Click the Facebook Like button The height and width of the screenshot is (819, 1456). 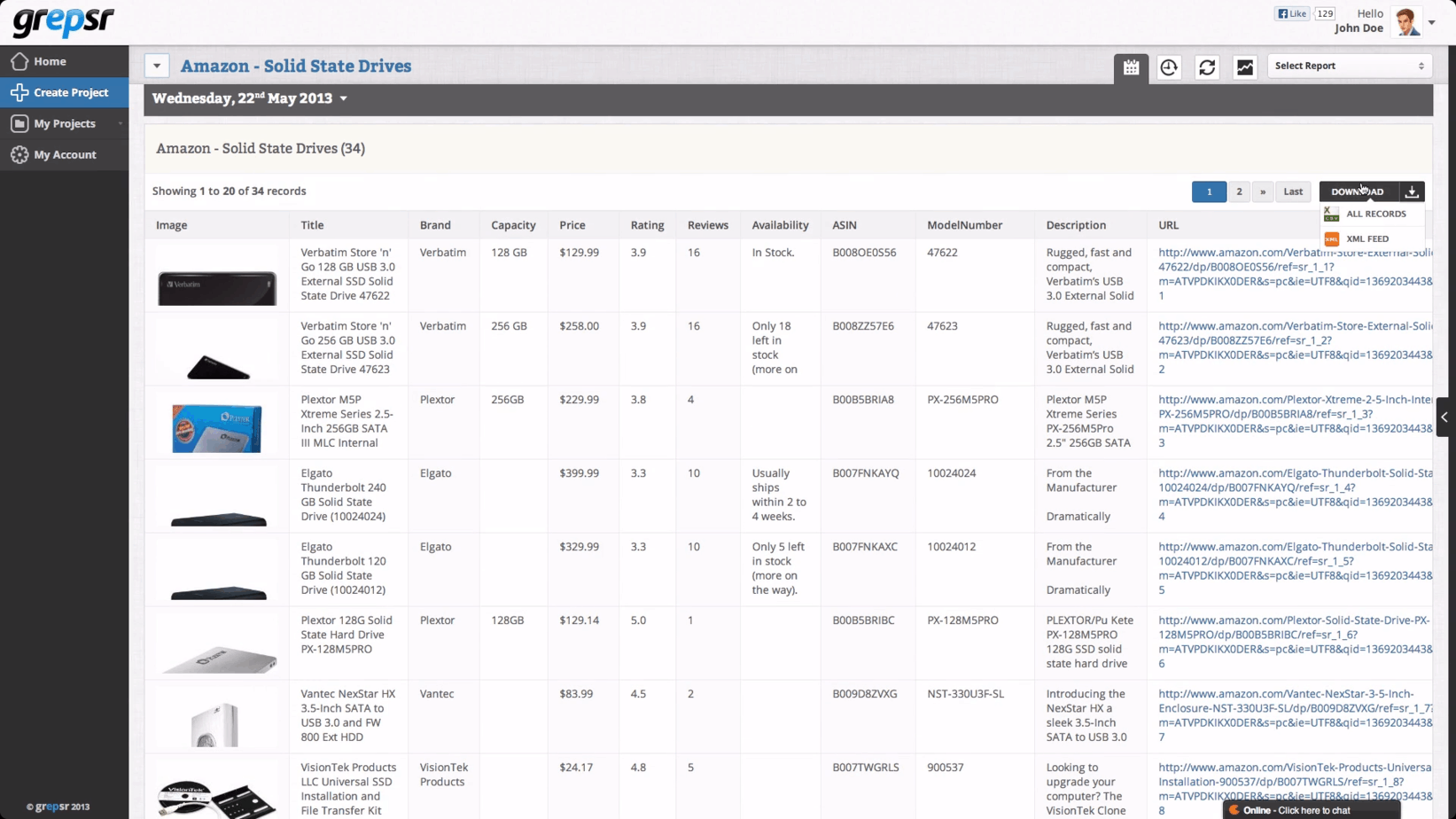click(x=1292, y=13)
